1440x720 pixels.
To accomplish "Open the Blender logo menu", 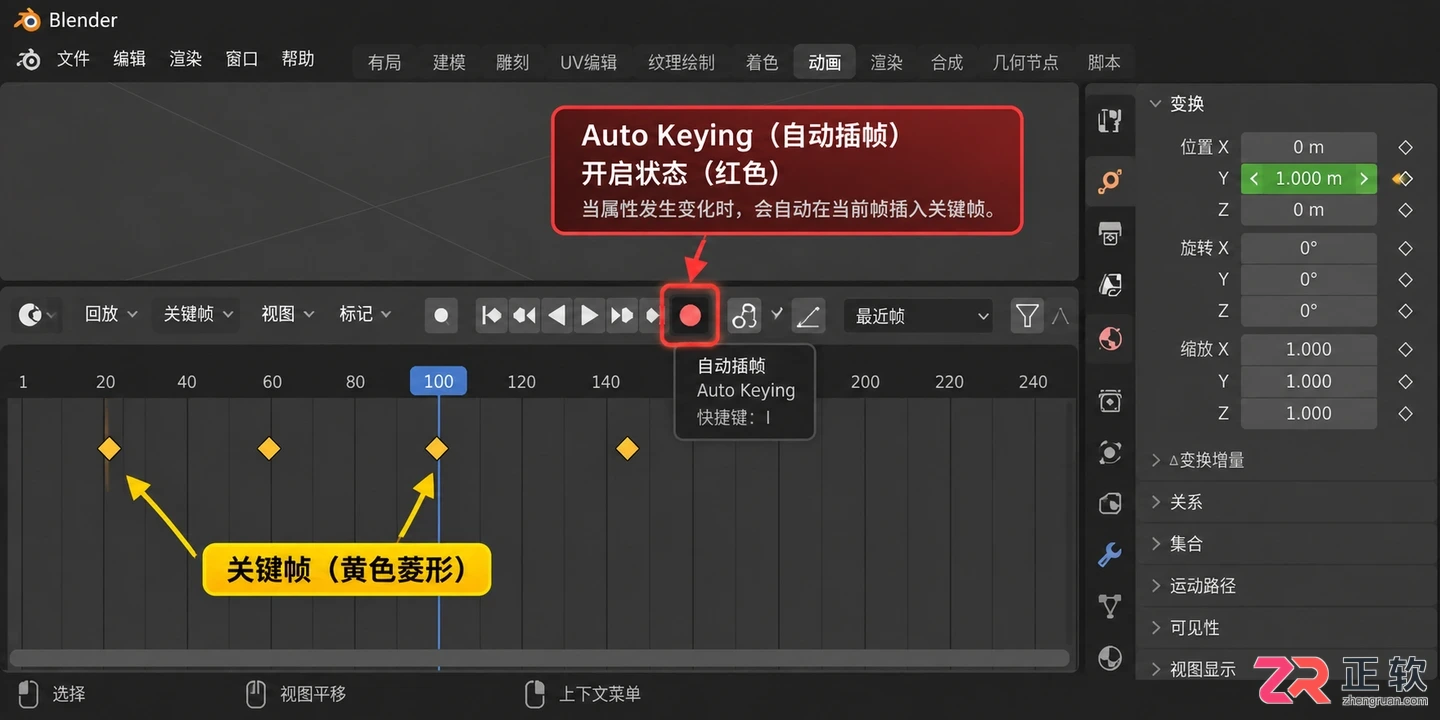I will 29,60.
